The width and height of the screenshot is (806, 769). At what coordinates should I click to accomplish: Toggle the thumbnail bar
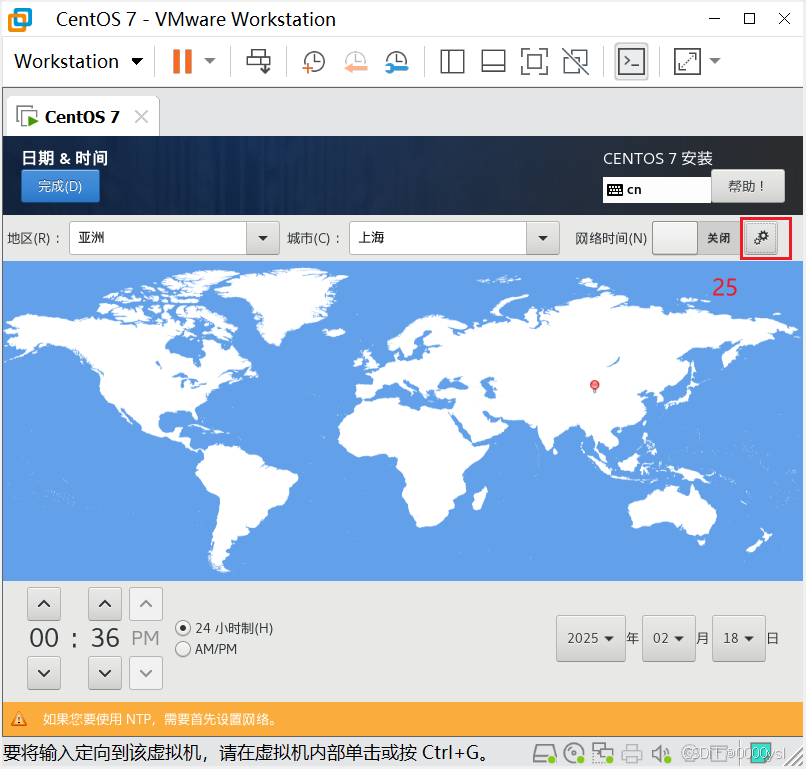pos(493,62)
